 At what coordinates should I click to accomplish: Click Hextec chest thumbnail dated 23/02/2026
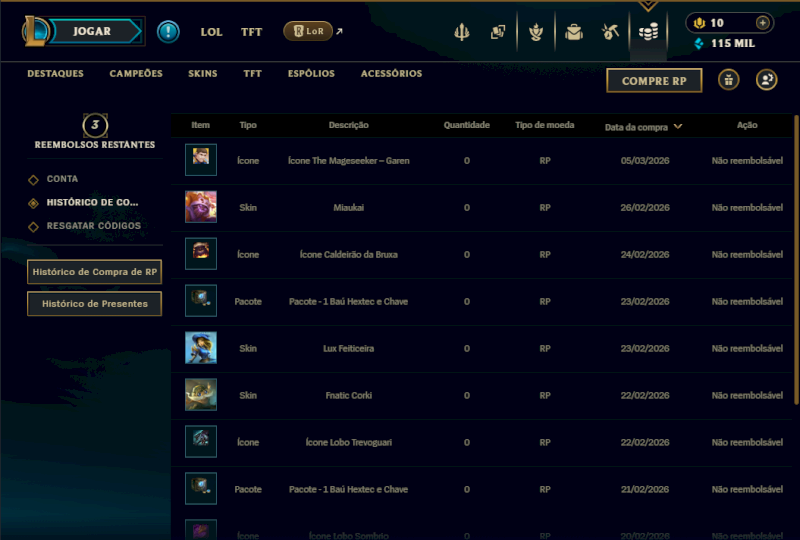pyautogui.click(x=201, y=301)
